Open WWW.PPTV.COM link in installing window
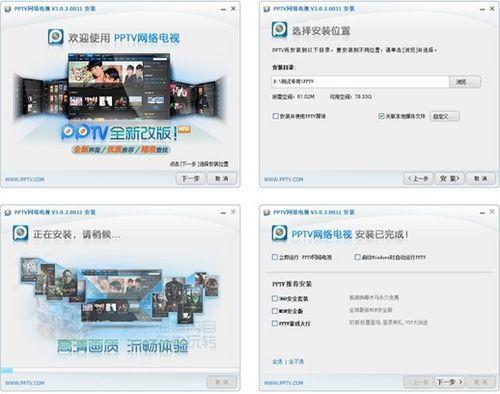 (25, 383)
